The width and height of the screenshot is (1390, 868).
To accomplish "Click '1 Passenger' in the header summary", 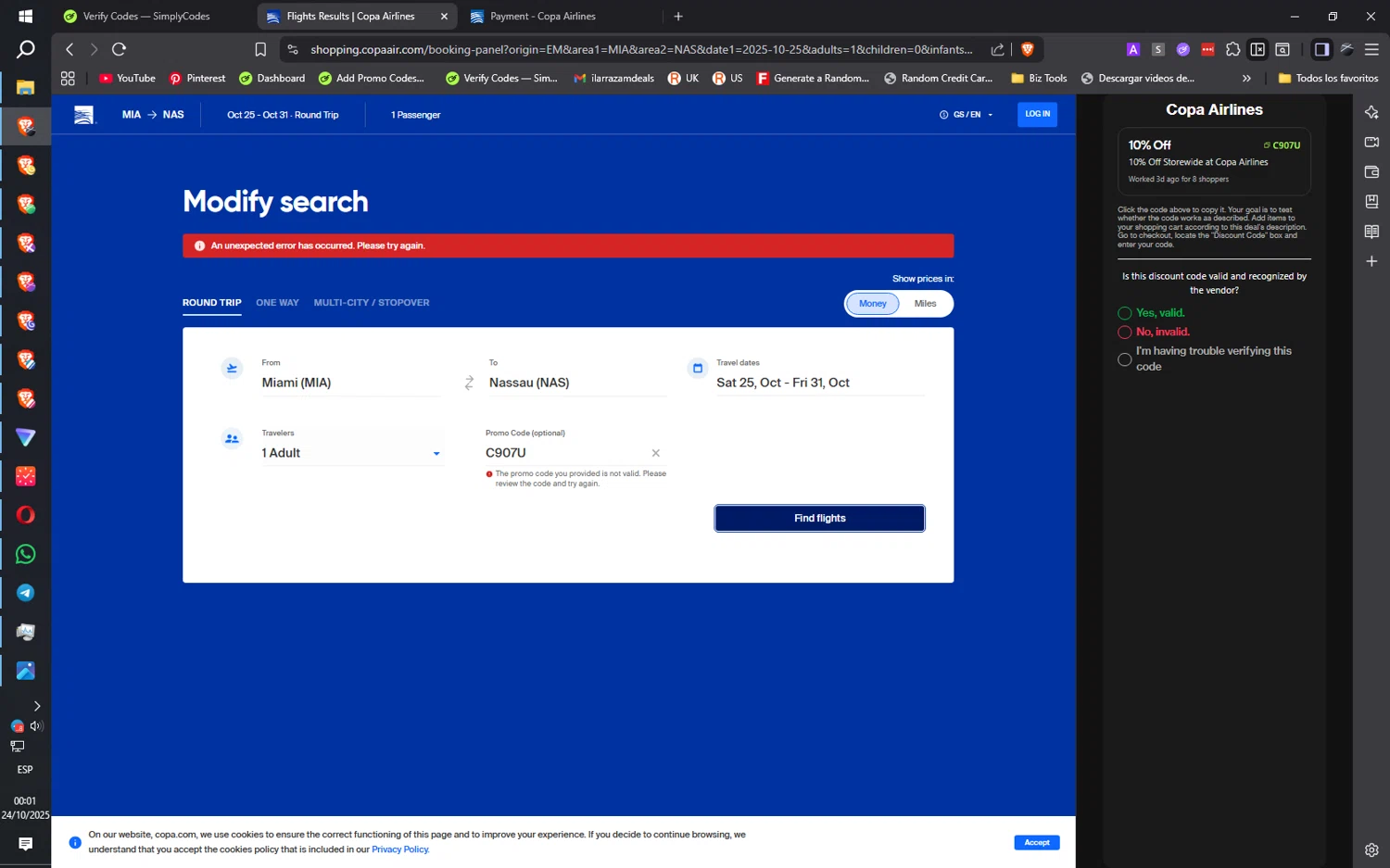I will (415, 115).
